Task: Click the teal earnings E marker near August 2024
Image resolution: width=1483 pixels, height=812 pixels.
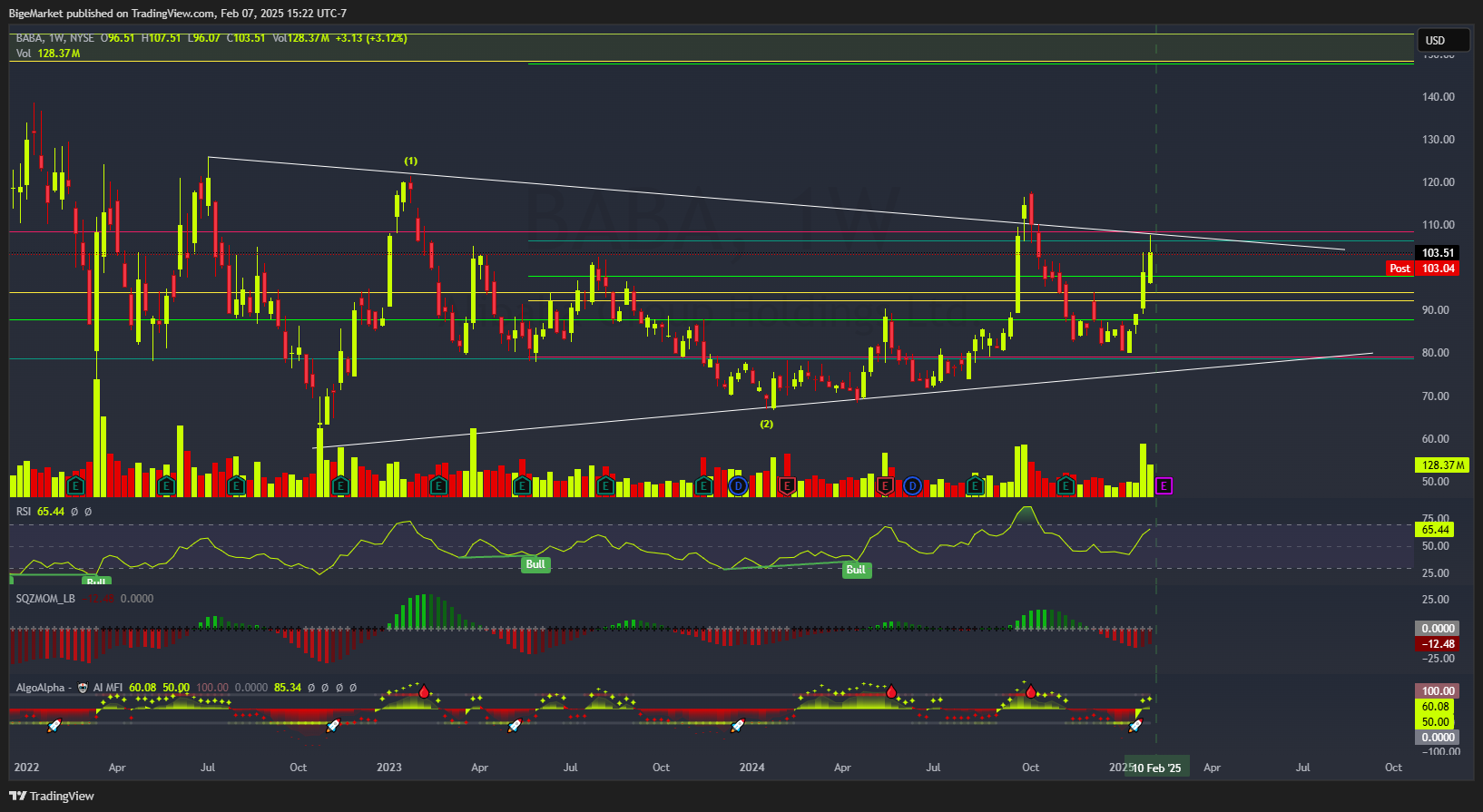Action: click(x=976, y=486)
